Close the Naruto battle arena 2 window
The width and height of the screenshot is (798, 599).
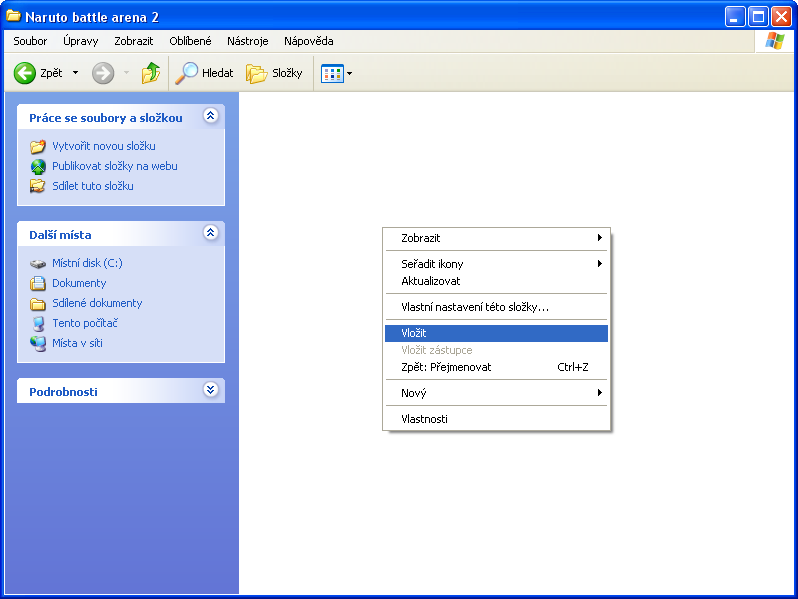pos(781,17)
